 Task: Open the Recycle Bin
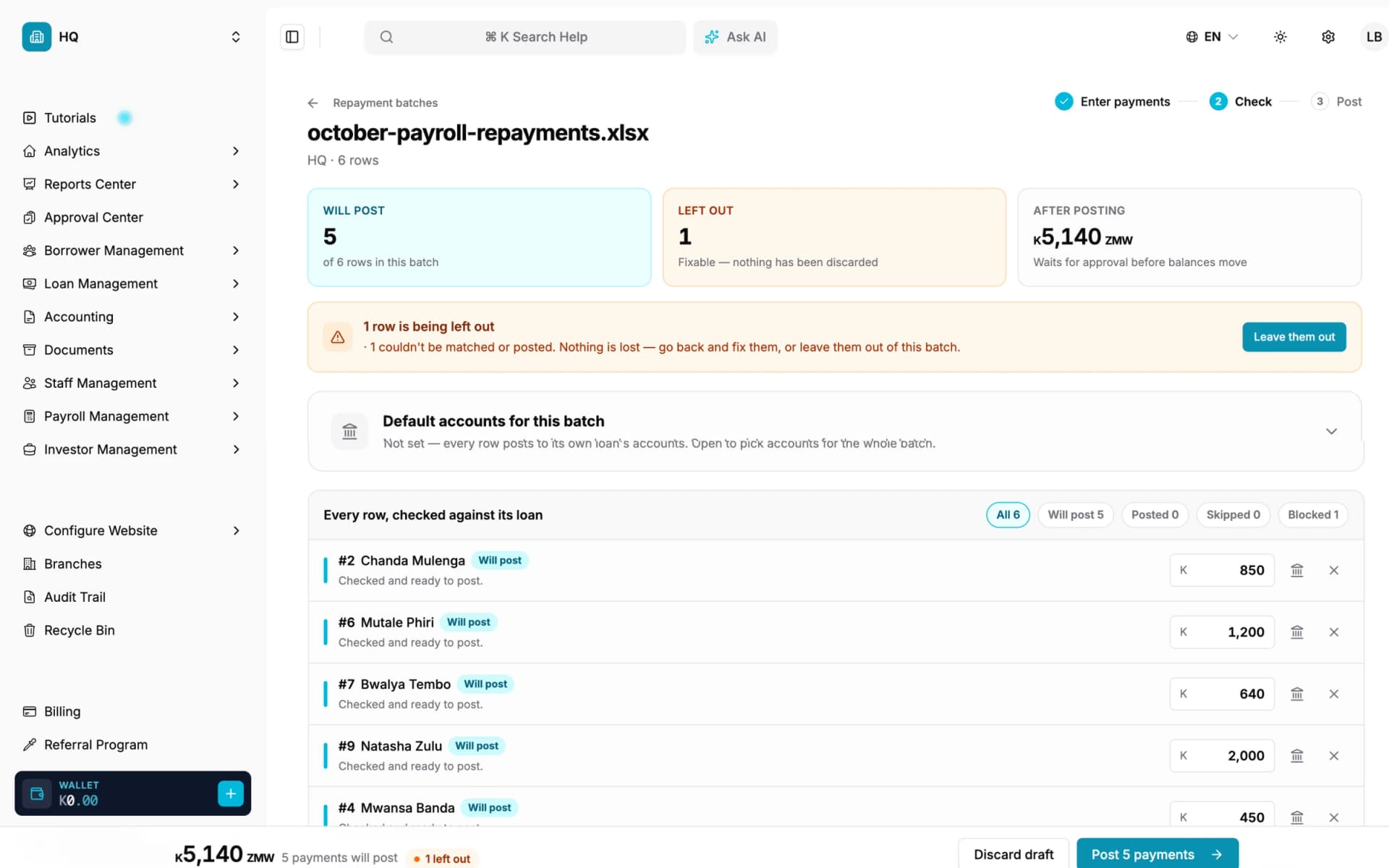pyautogui.click(x=132, y=630)
